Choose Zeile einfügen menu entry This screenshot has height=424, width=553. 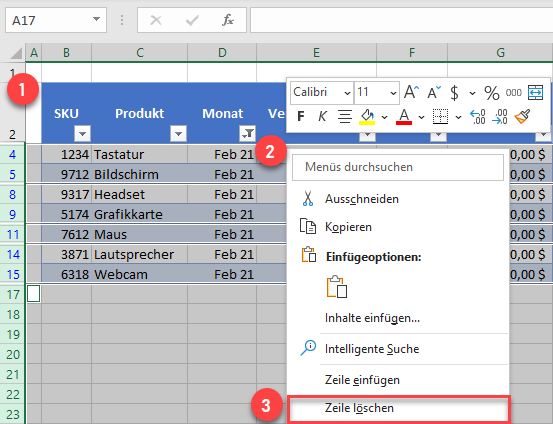pyautogui.click(x=398, y=380)
